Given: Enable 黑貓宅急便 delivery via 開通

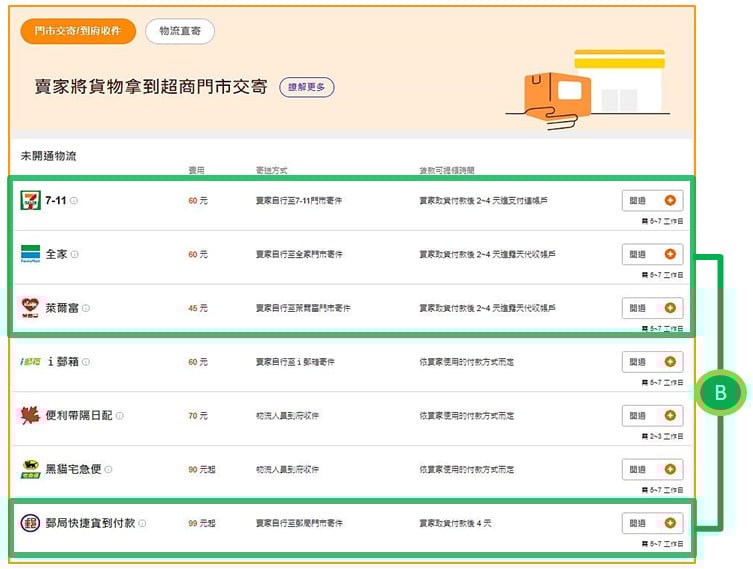Looking at the screenshot, I should (652, 469).
